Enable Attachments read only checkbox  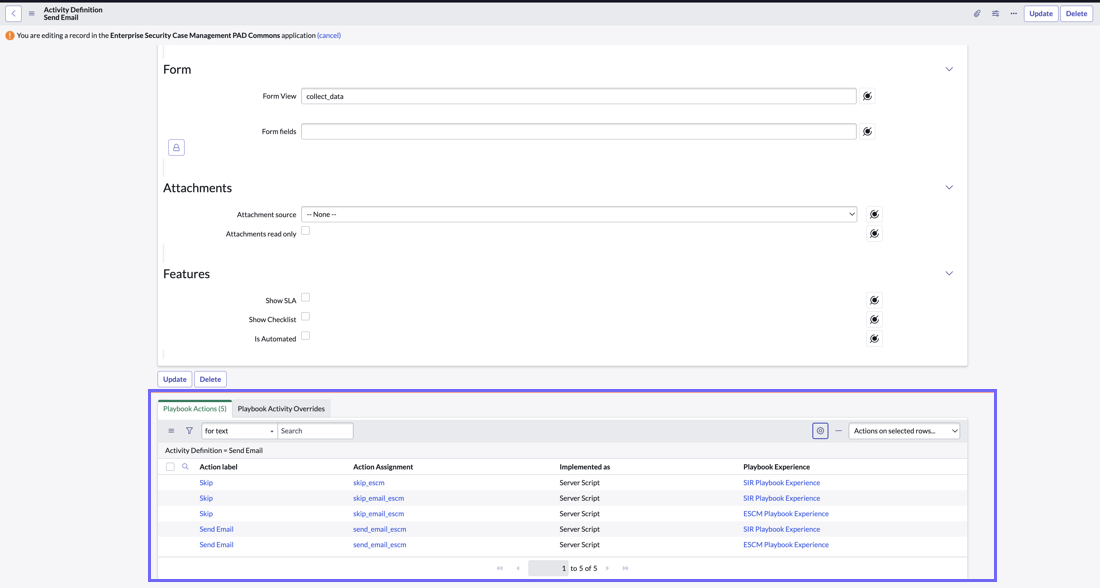[x=306, y=231]
